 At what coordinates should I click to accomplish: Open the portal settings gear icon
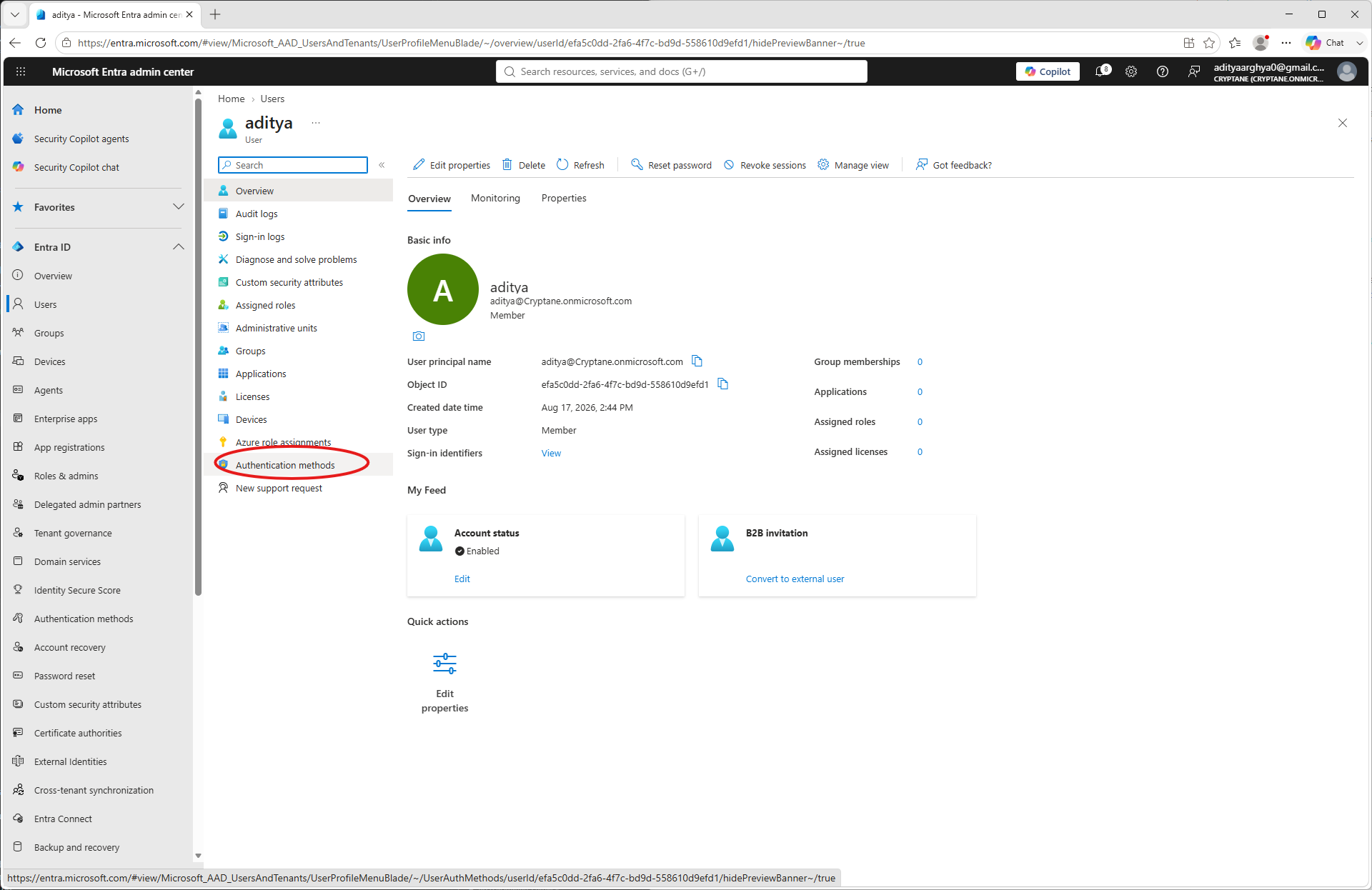coord(1131,71)
